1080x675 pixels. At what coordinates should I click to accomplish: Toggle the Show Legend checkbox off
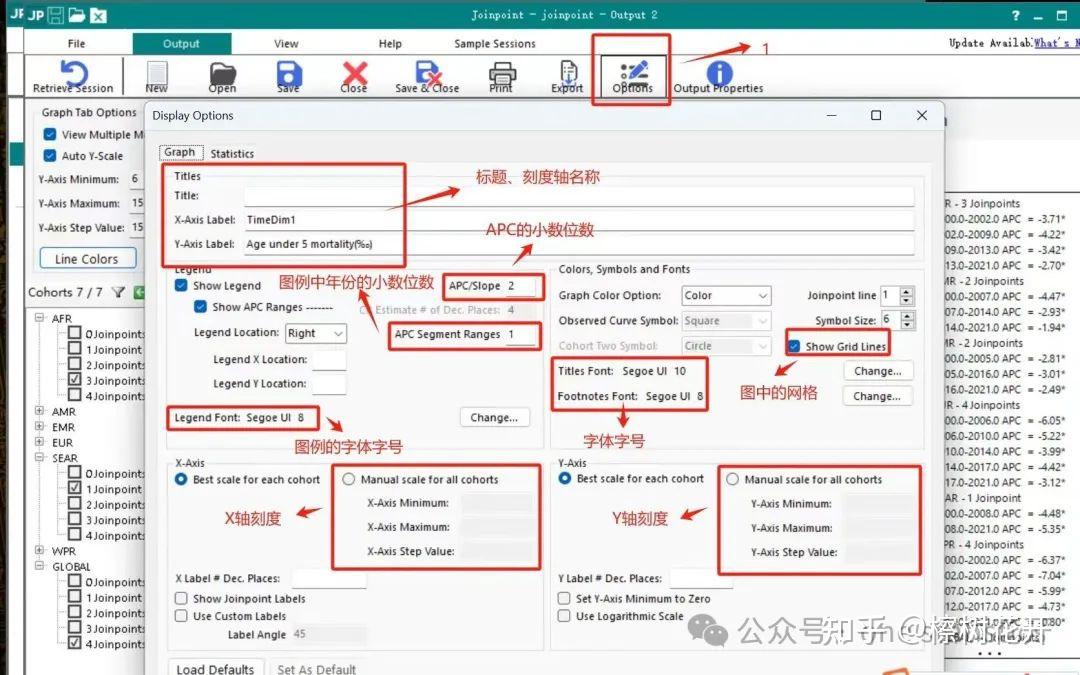point(182,285)
